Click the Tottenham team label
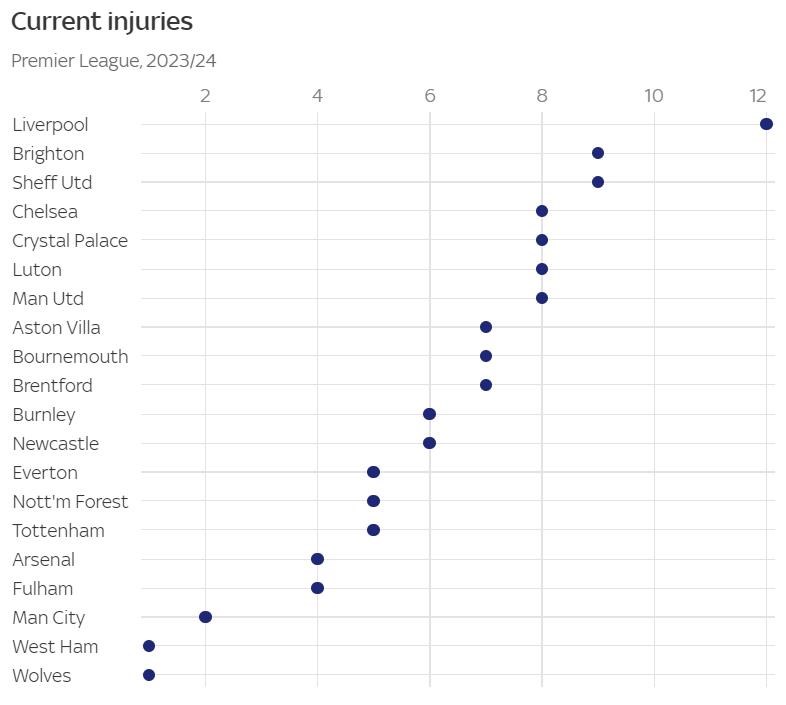The image size is (786, 705). (58, 530)
